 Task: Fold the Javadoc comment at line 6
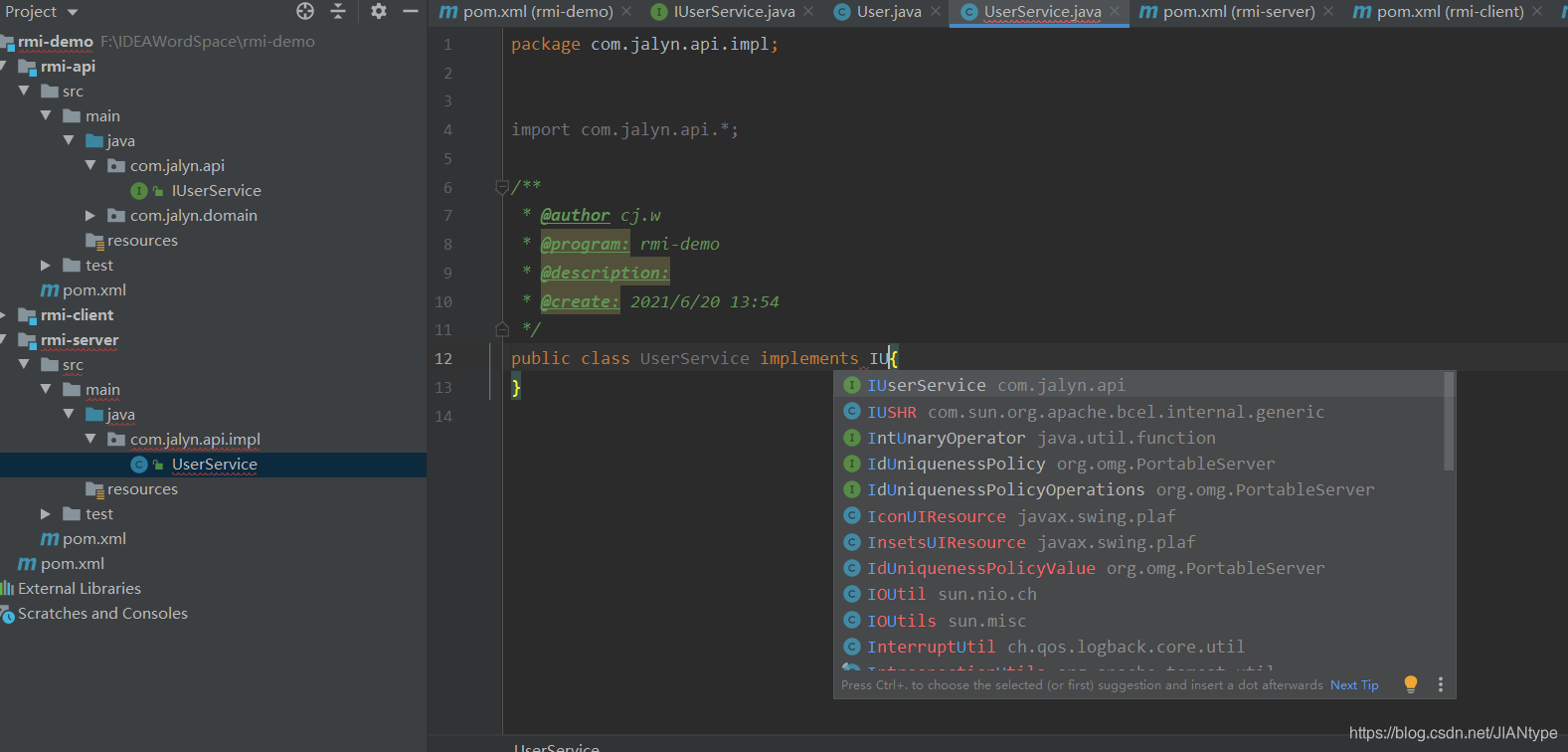502,187
